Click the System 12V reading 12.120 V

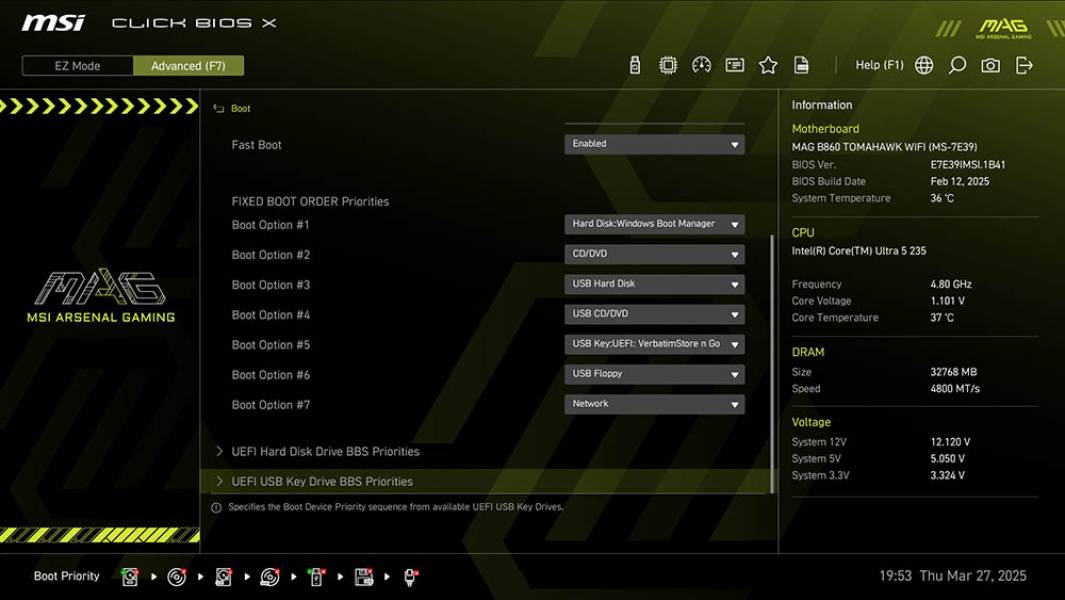[x=950, y=442]
